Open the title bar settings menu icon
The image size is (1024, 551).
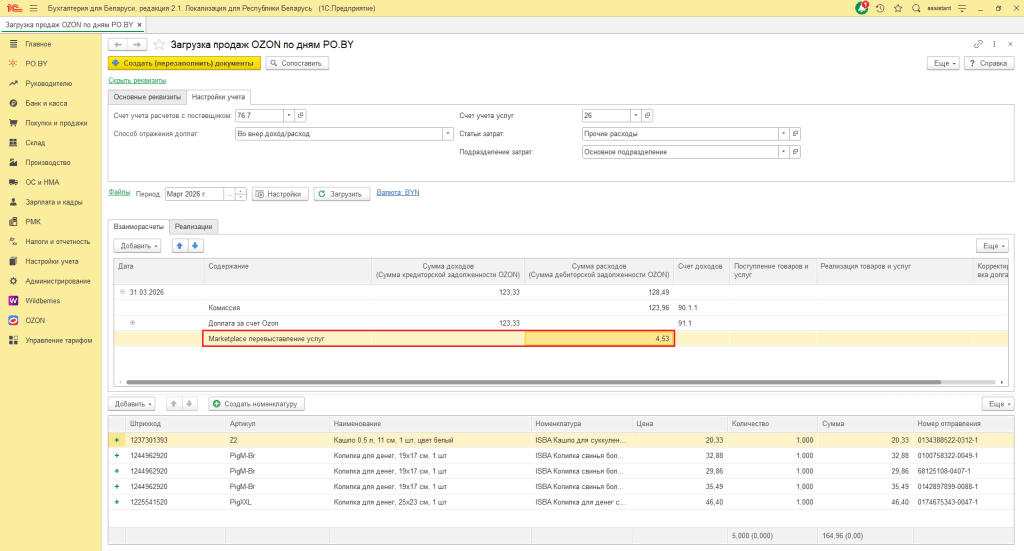tap(962, 8)
